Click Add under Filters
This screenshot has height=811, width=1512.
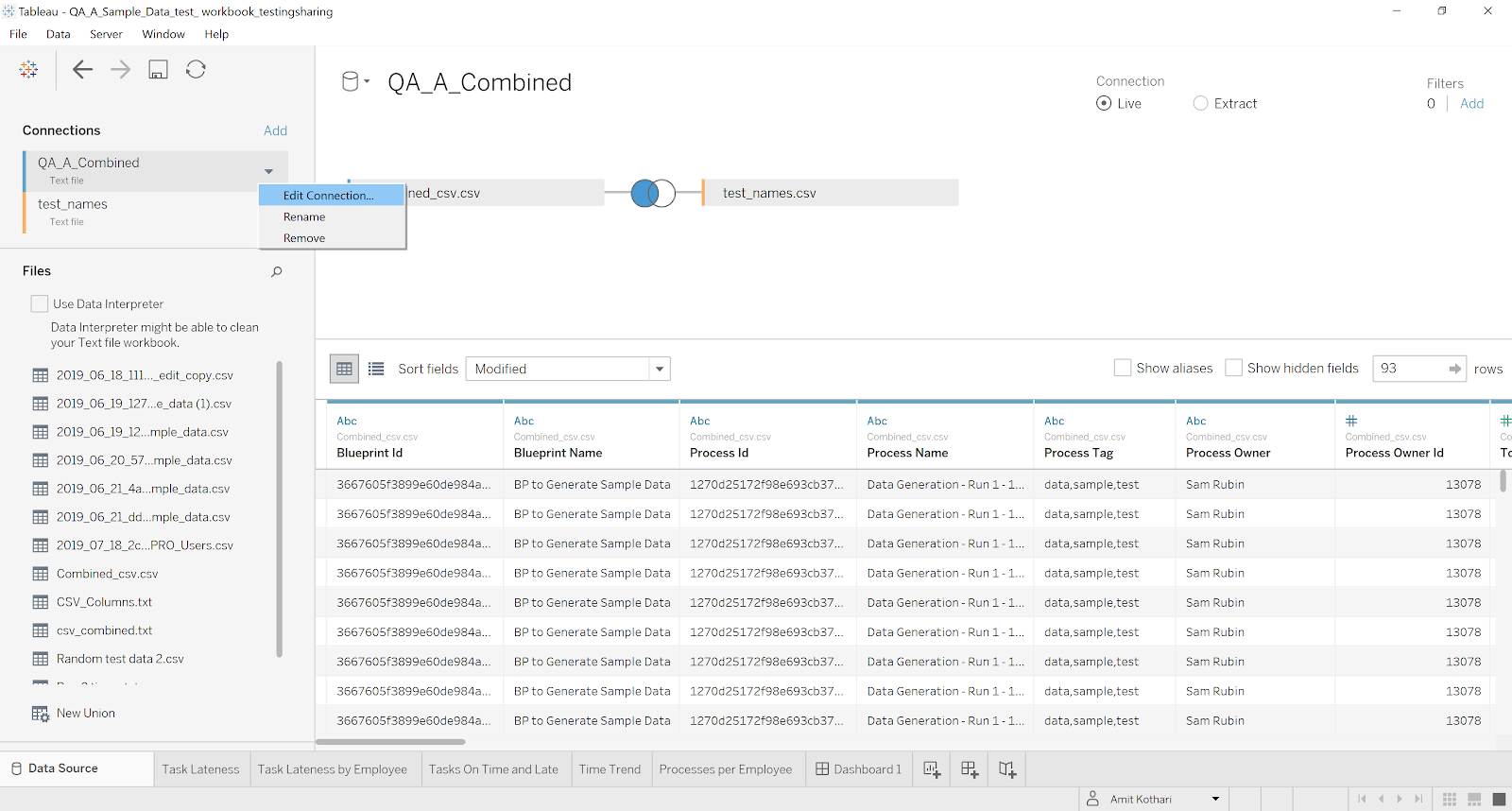pos(1471,103)
